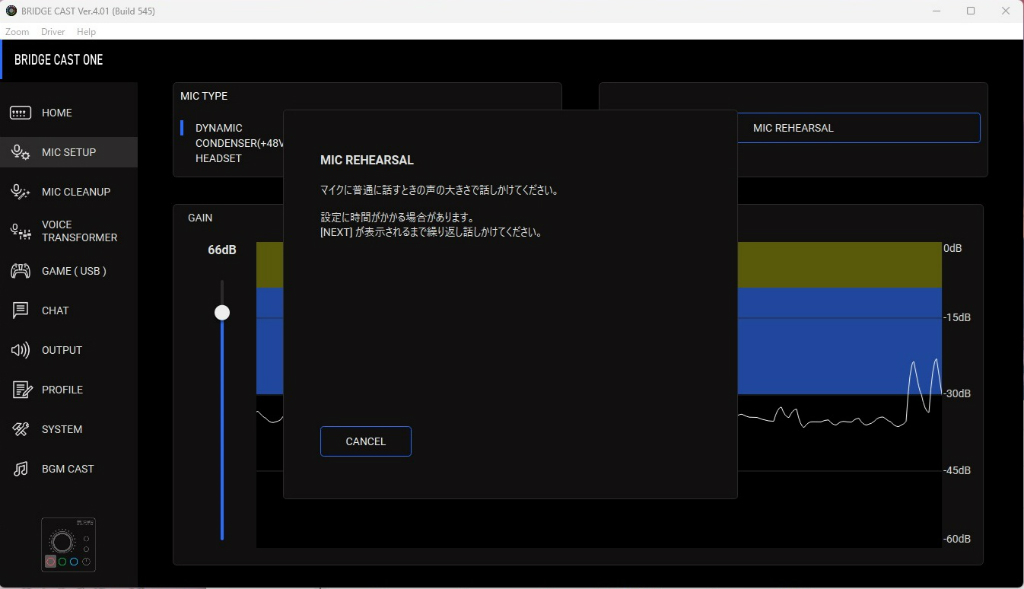Click the -60dB level label

pos(957,539)
